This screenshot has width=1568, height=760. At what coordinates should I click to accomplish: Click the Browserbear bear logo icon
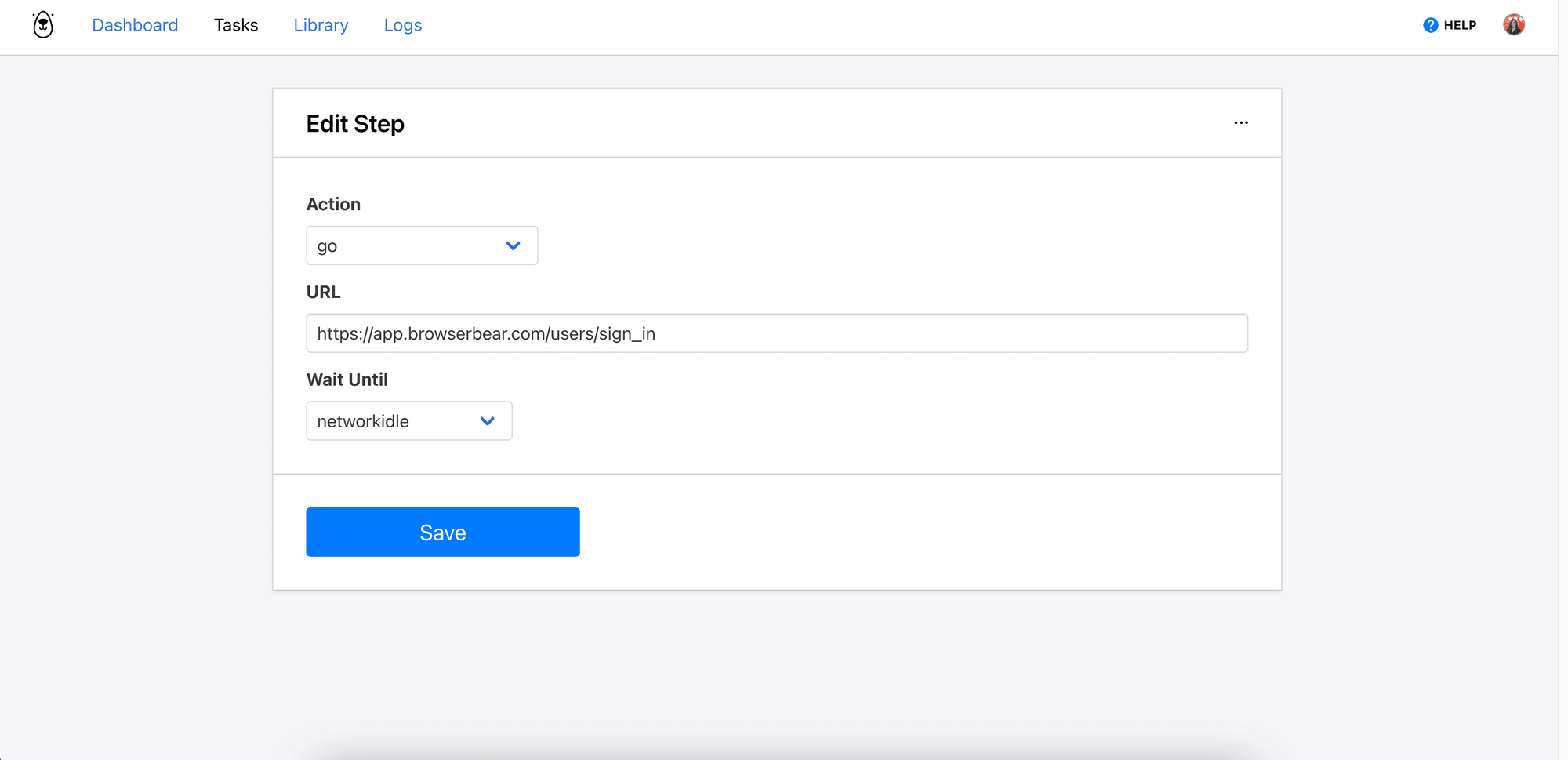[x=43, y=24]
